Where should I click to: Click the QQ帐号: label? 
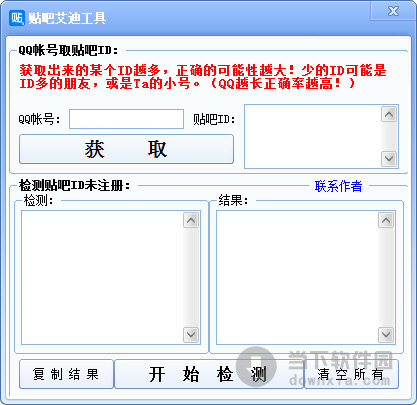[x=40, y=119]
